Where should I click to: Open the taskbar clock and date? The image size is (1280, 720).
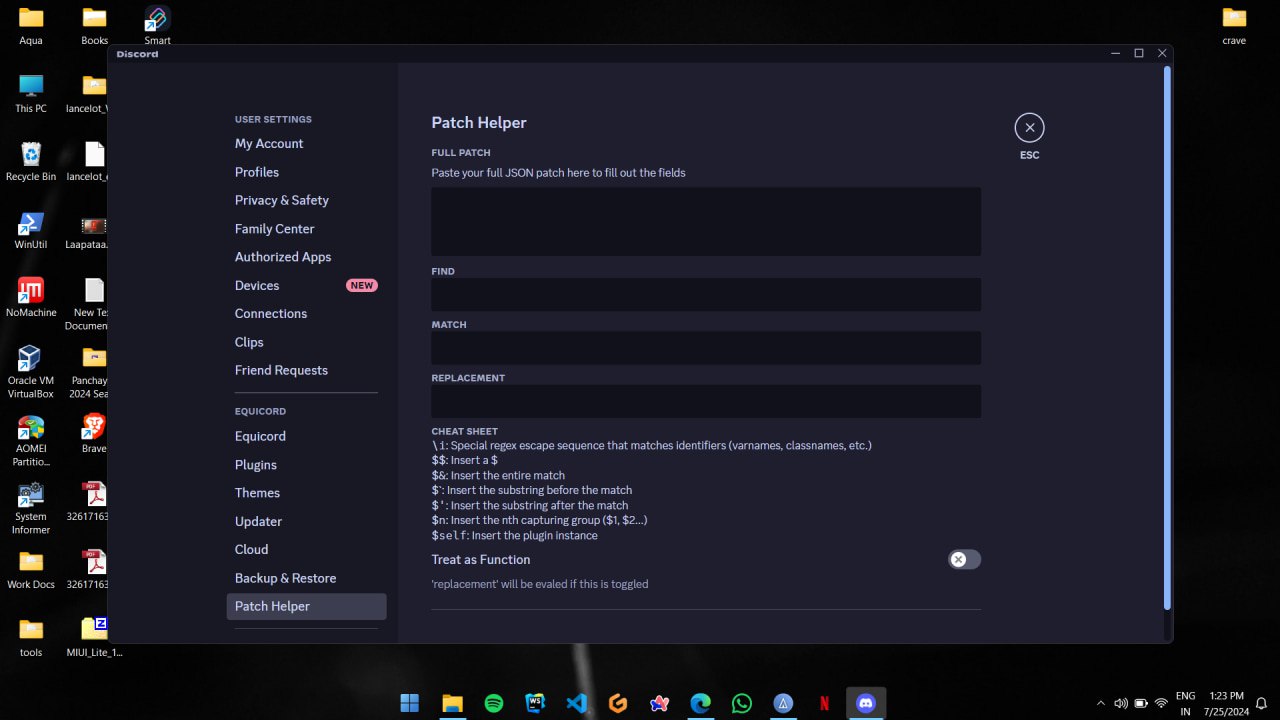pos(1226,703)
